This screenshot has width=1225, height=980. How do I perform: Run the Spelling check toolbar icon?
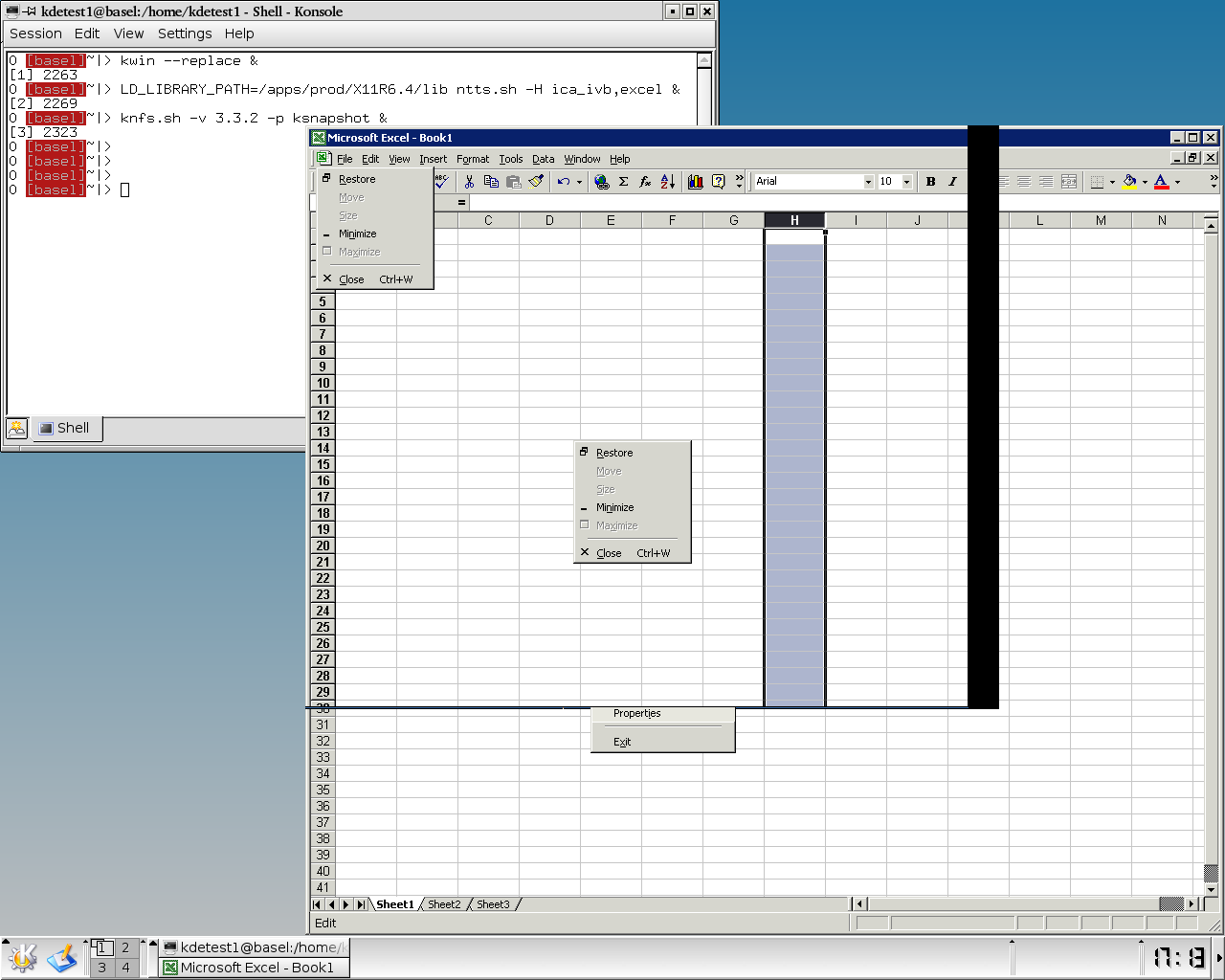pos(441,181)
